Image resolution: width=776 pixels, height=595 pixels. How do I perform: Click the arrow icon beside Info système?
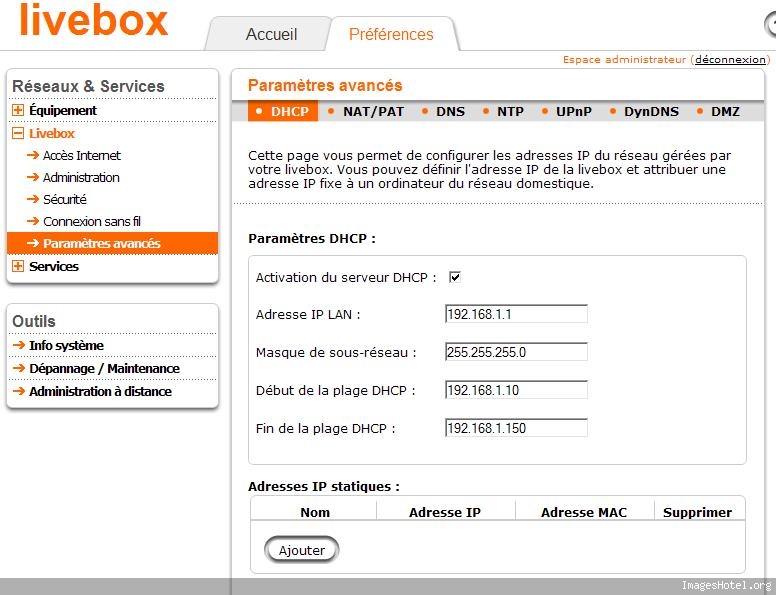pyautogui.click(x=19, y=345)
